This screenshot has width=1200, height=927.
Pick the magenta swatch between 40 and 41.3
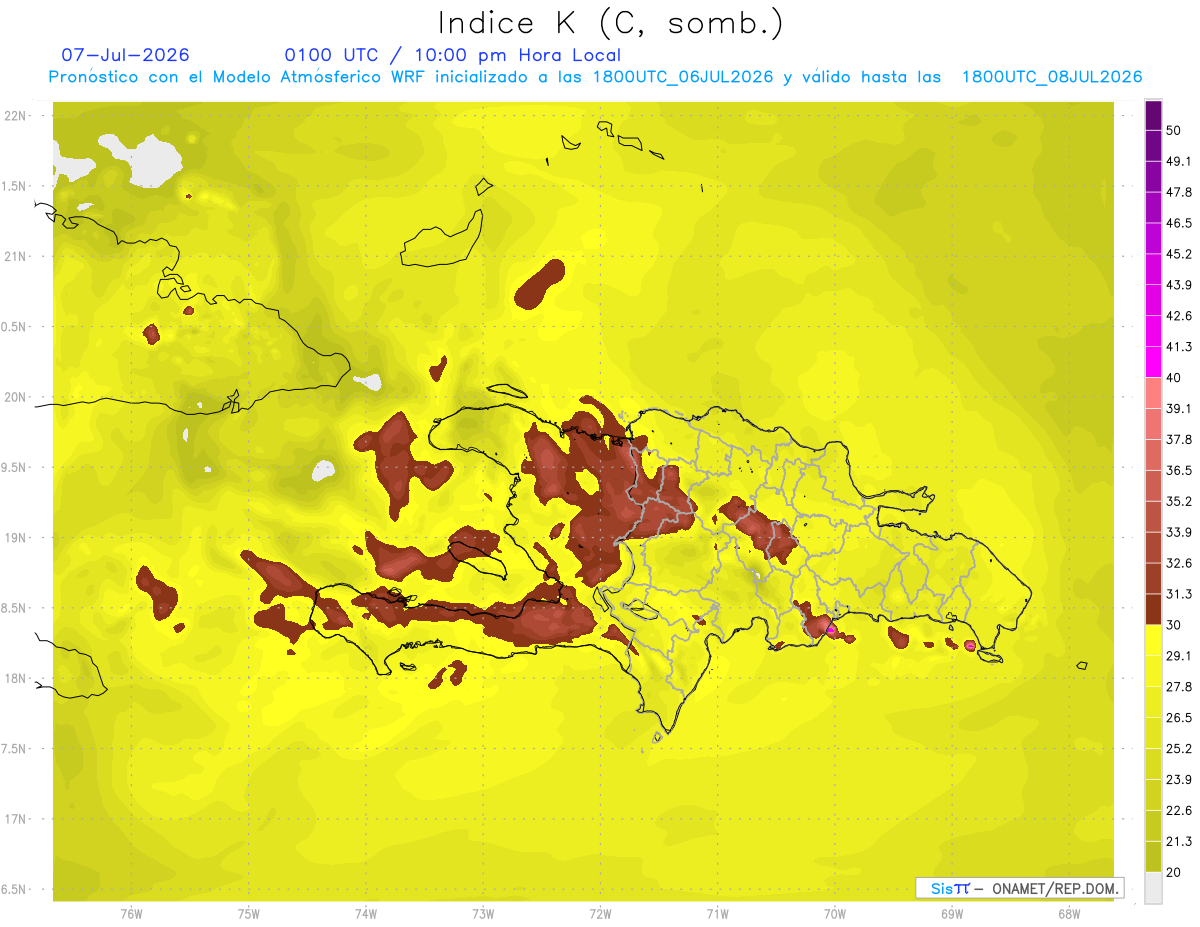pyautogui.click(x=1153, y=362)
